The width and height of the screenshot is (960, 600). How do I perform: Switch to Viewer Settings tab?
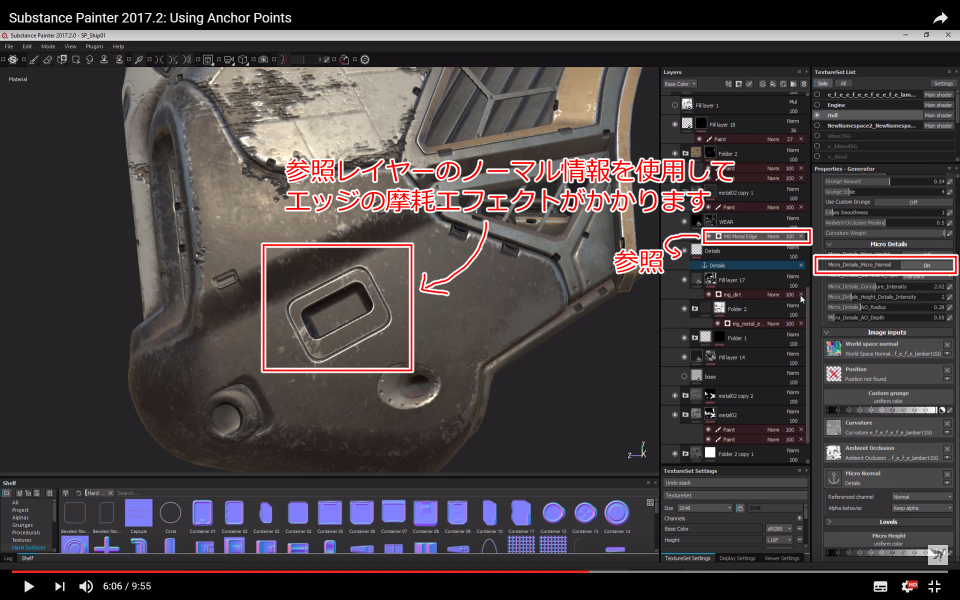pyautogui.click(x=782, y=558)
